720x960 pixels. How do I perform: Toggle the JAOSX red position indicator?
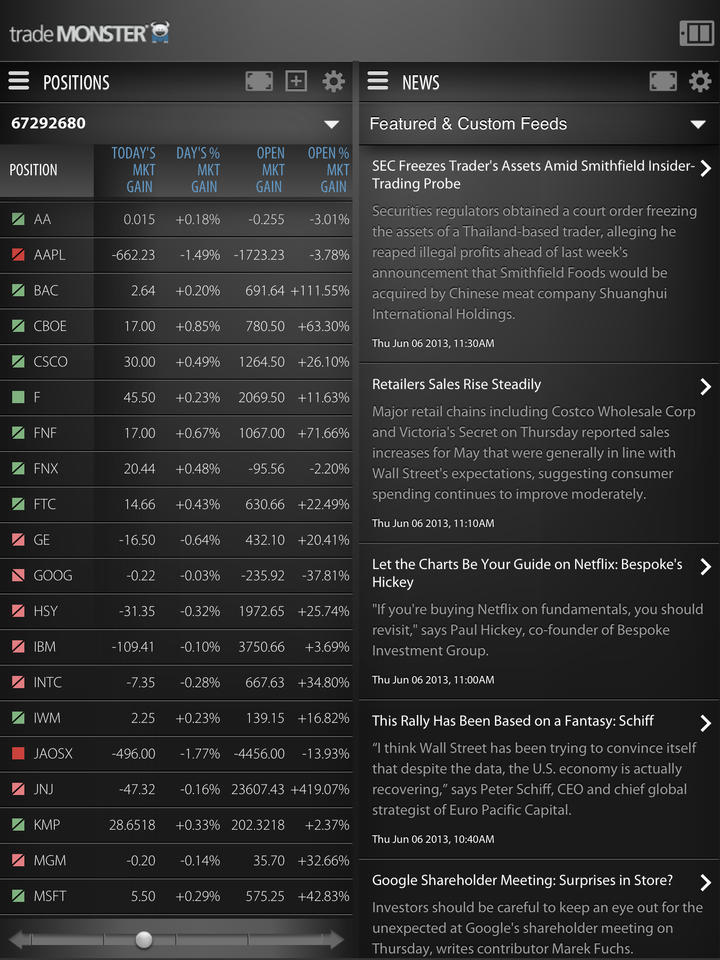(18, 753)
